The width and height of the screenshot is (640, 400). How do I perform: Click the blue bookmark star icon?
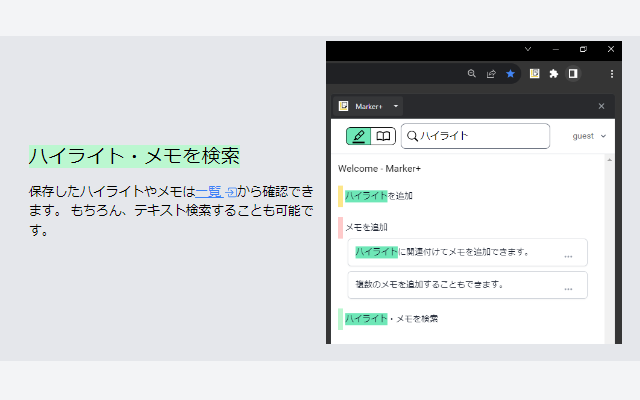pos(510,73)
